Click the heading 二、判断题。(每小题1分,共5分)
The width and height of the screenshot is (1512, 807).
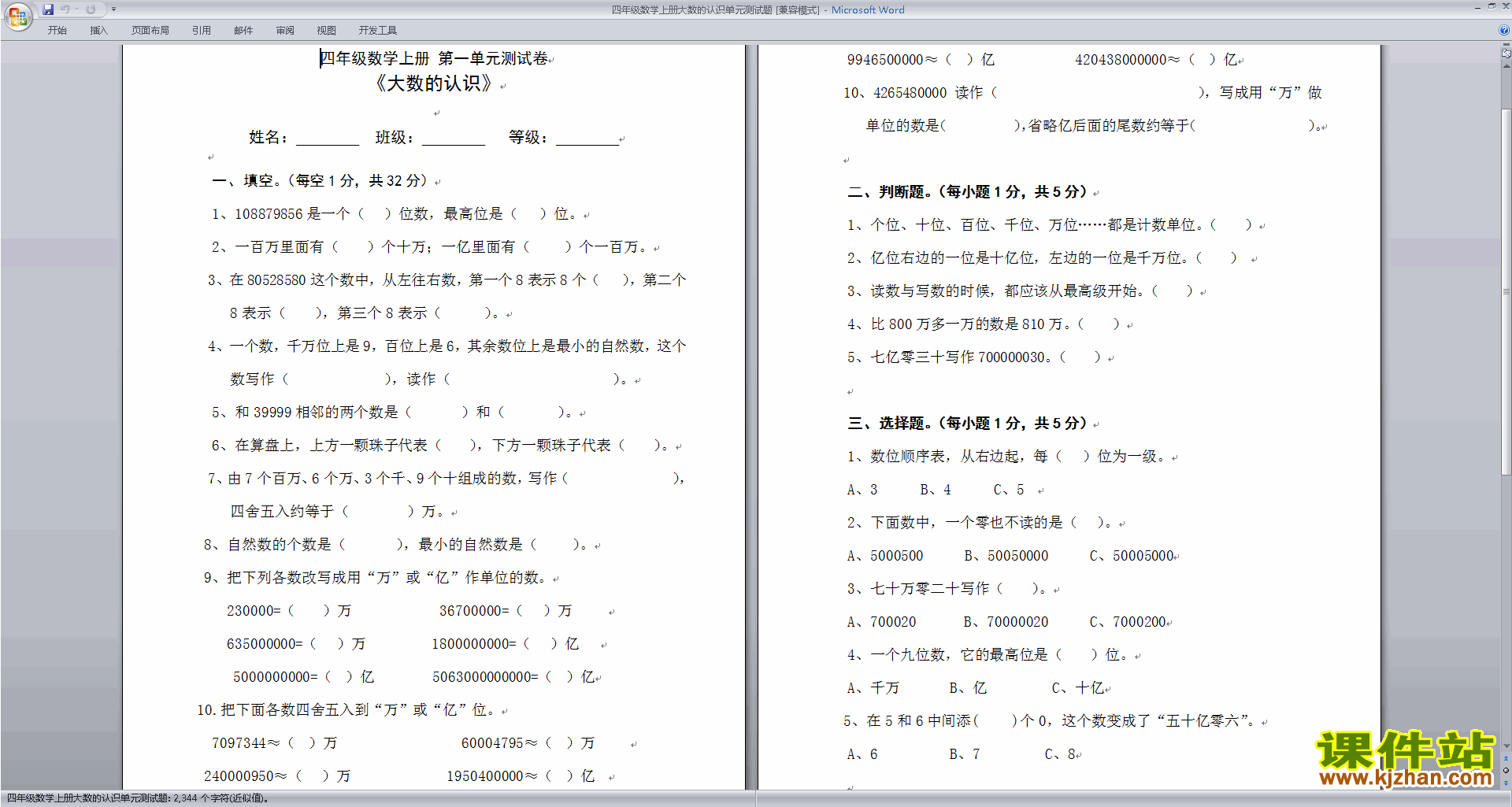pos(967,192)
